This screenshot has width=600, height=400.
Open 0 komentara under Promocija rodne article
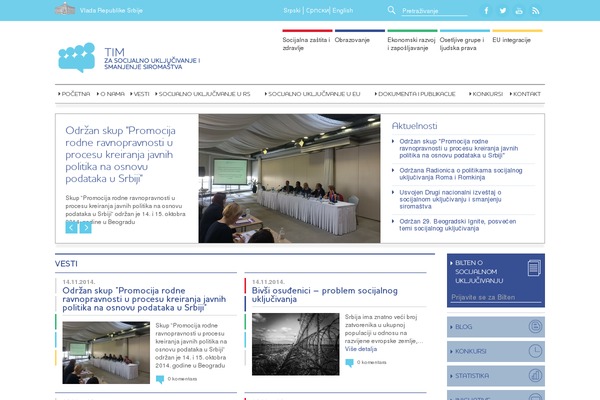[182, 379]
